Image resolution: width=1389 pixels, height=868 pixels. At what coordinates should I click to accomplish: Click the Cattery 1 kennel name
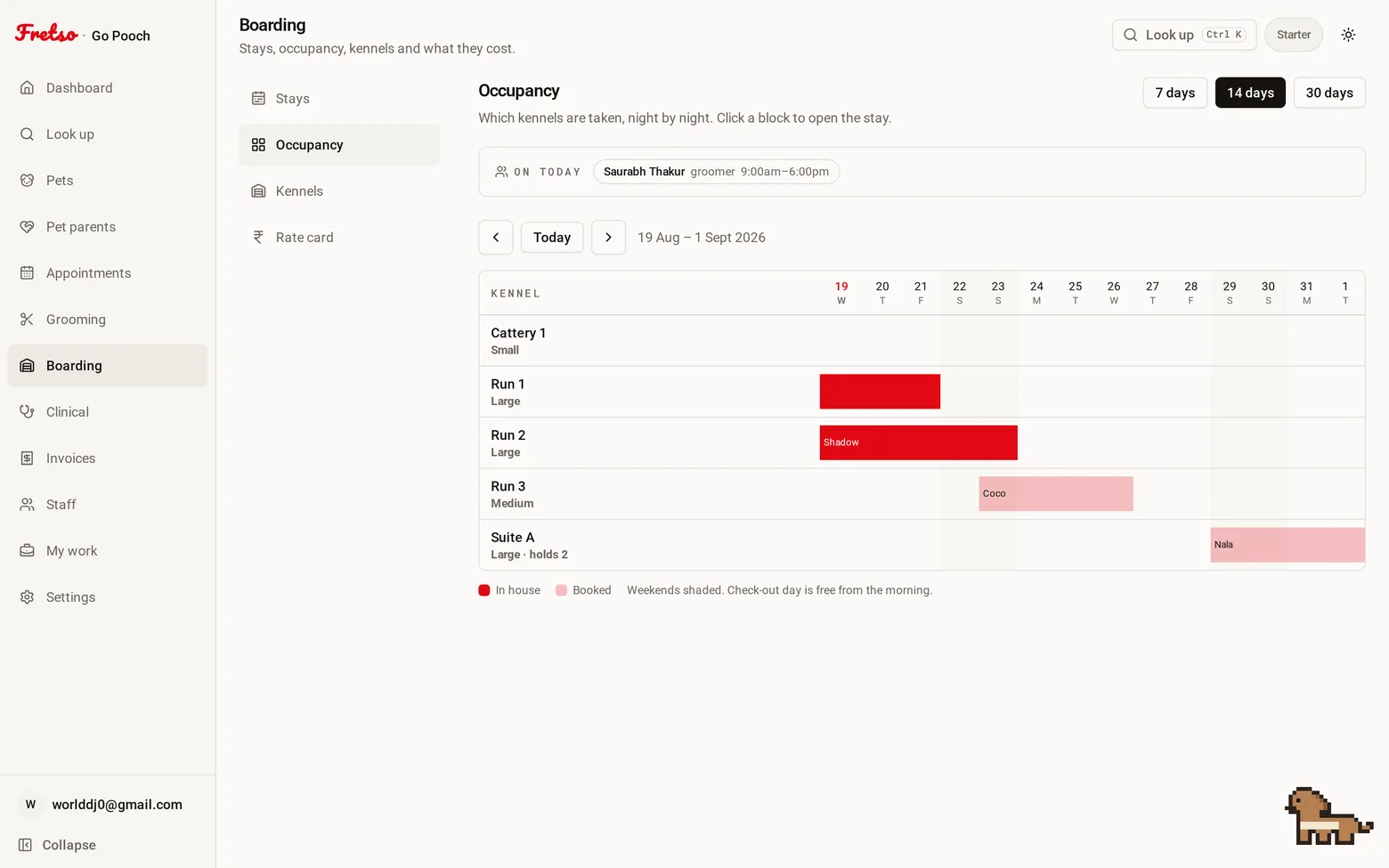(518, 333)
